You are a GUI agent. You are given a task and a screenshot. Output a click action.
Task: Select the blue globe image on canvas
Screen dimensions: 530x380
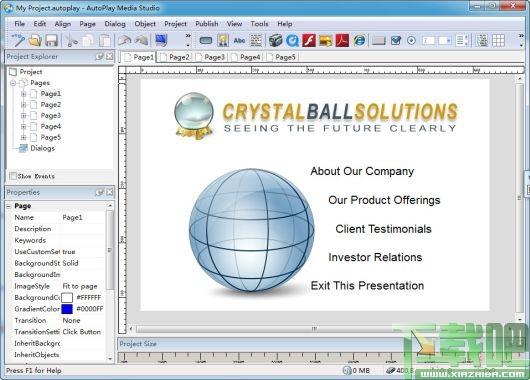251,231
